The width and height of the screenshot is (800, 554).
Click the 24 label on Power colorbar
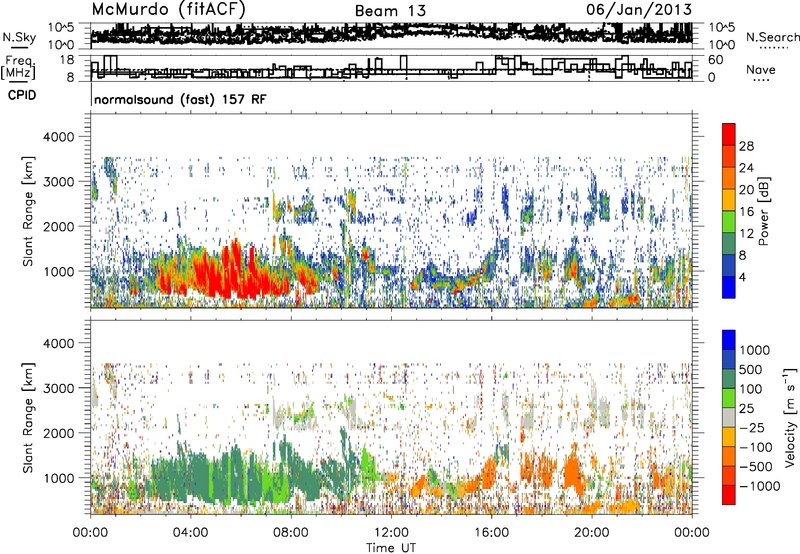coord(746,168)
